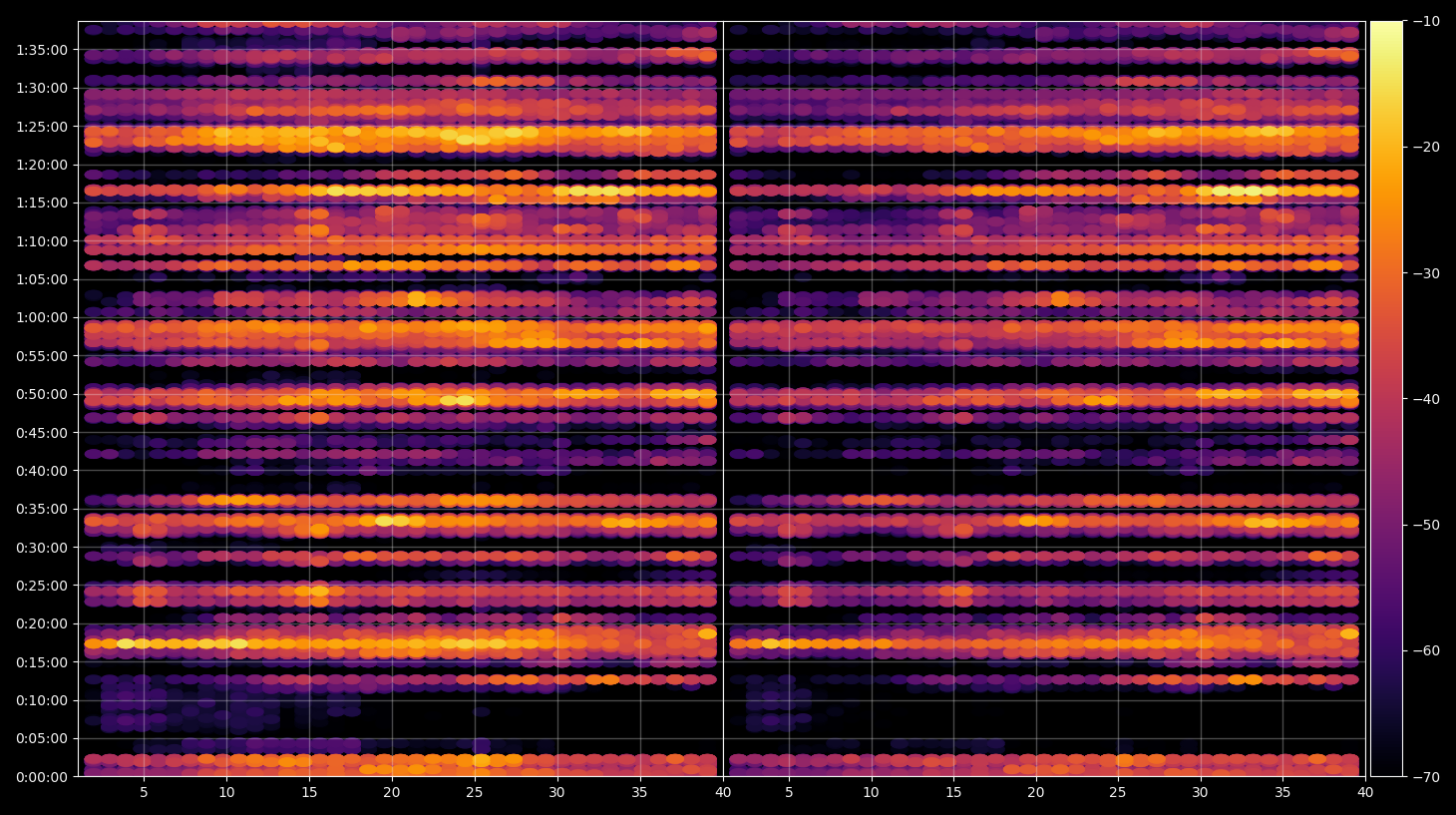Click tick label 15 under right heatmap
This screenshot has width=1456, height=815.
(953, 793)
